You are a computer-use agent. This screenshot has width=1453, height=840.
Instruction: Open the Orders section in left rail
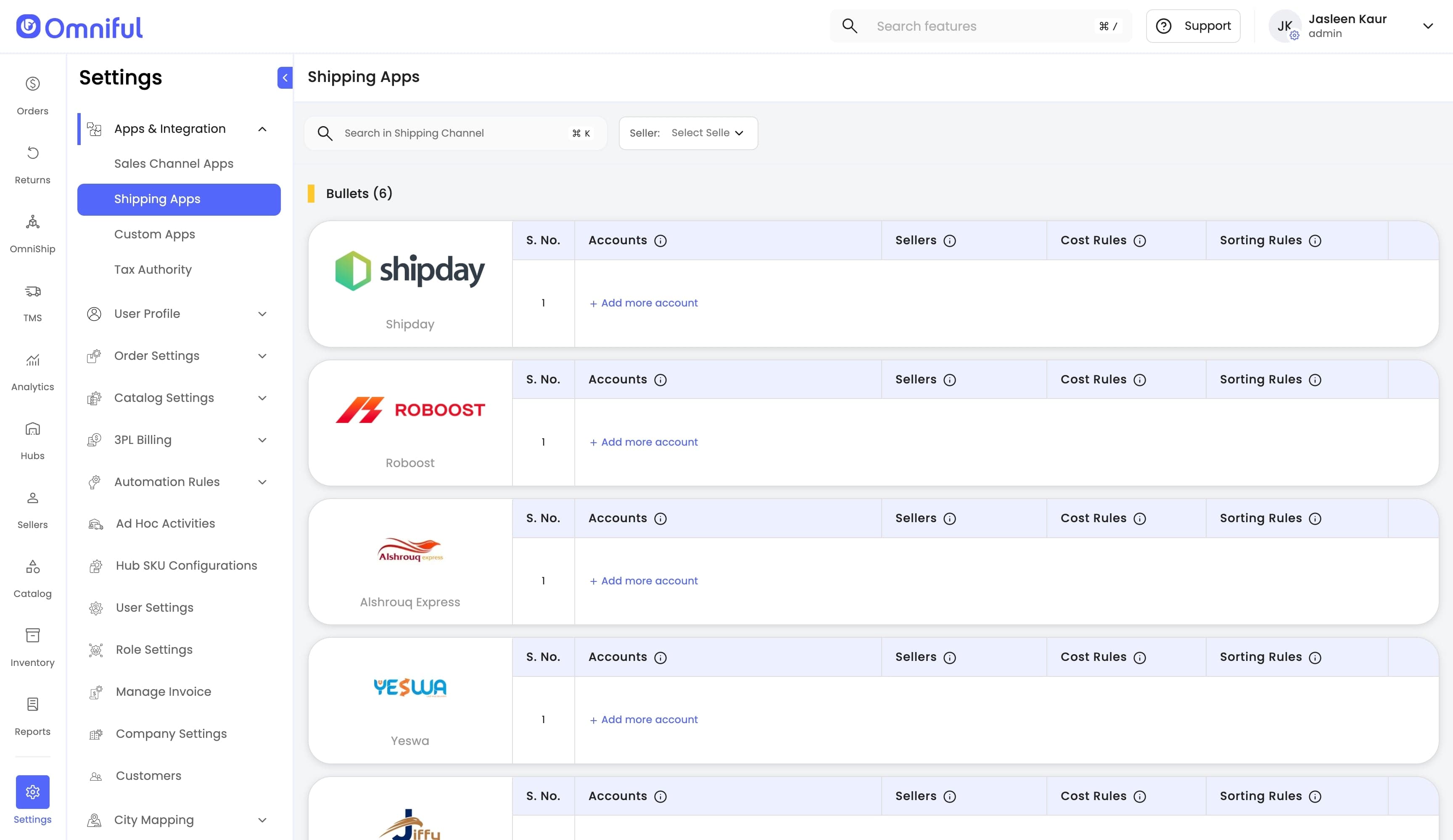click(32, 96)
